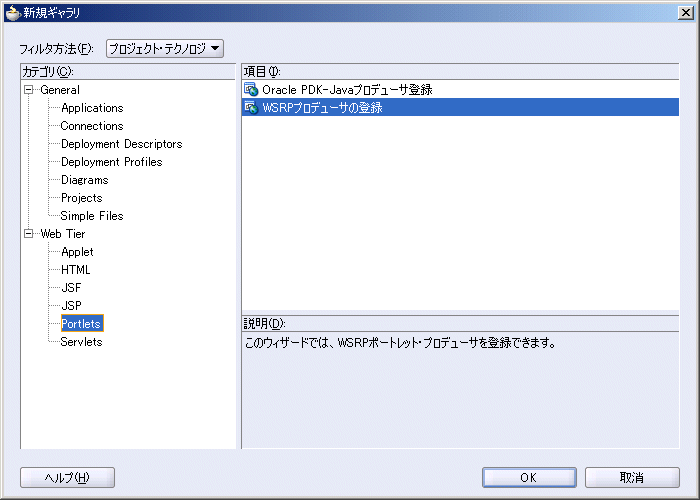Click the Oracle PDK-Java producer registration icon
The image size is (700, 500).
coord(251,89)
